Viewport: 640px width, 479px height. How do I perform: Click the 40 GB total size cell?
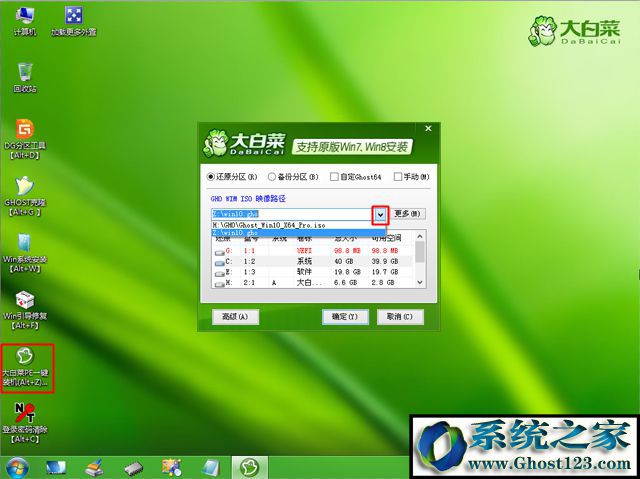pyautogui.click(x=344, y=261)
